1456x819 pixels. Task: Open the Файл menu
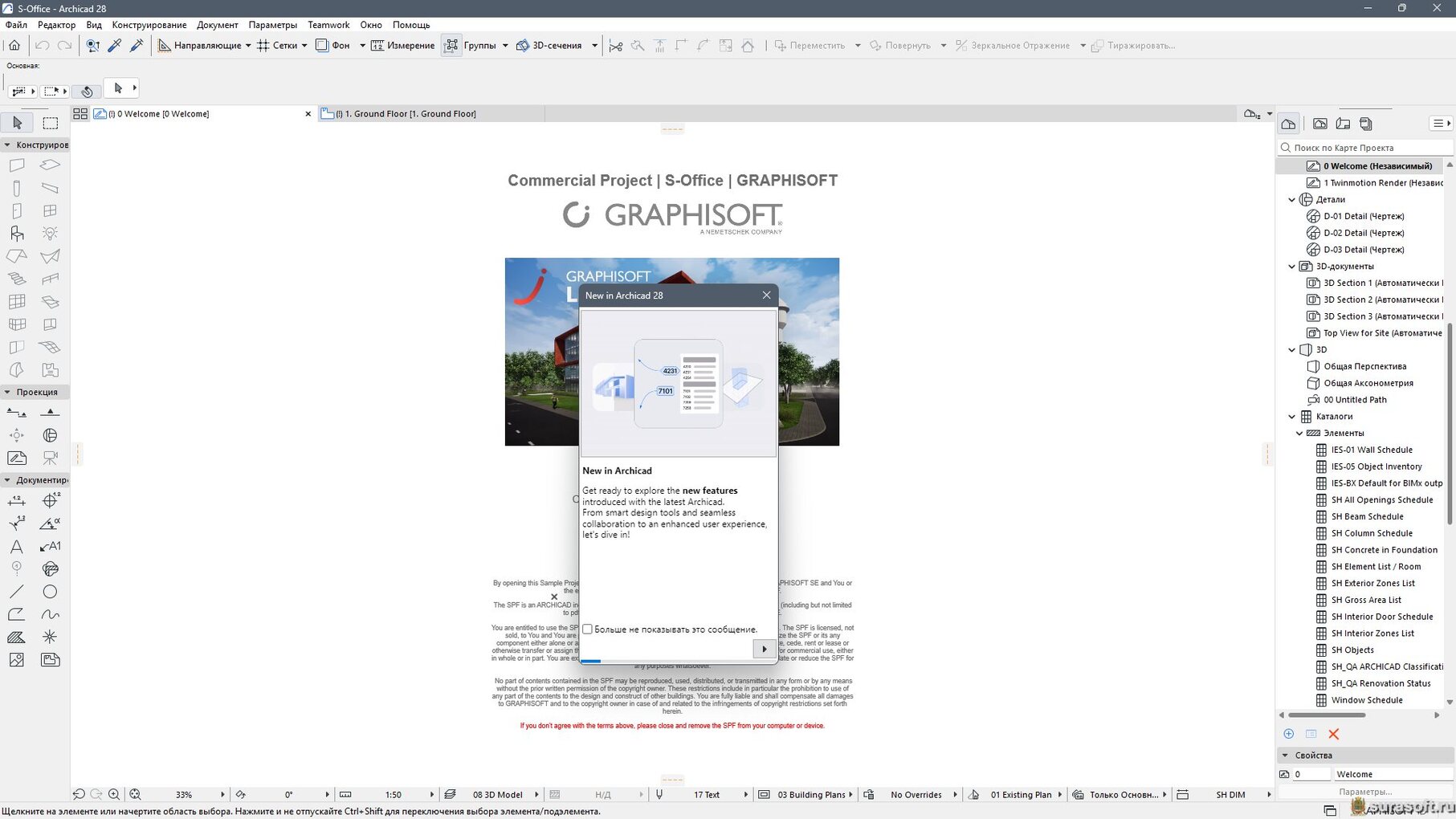coord(16,25)
